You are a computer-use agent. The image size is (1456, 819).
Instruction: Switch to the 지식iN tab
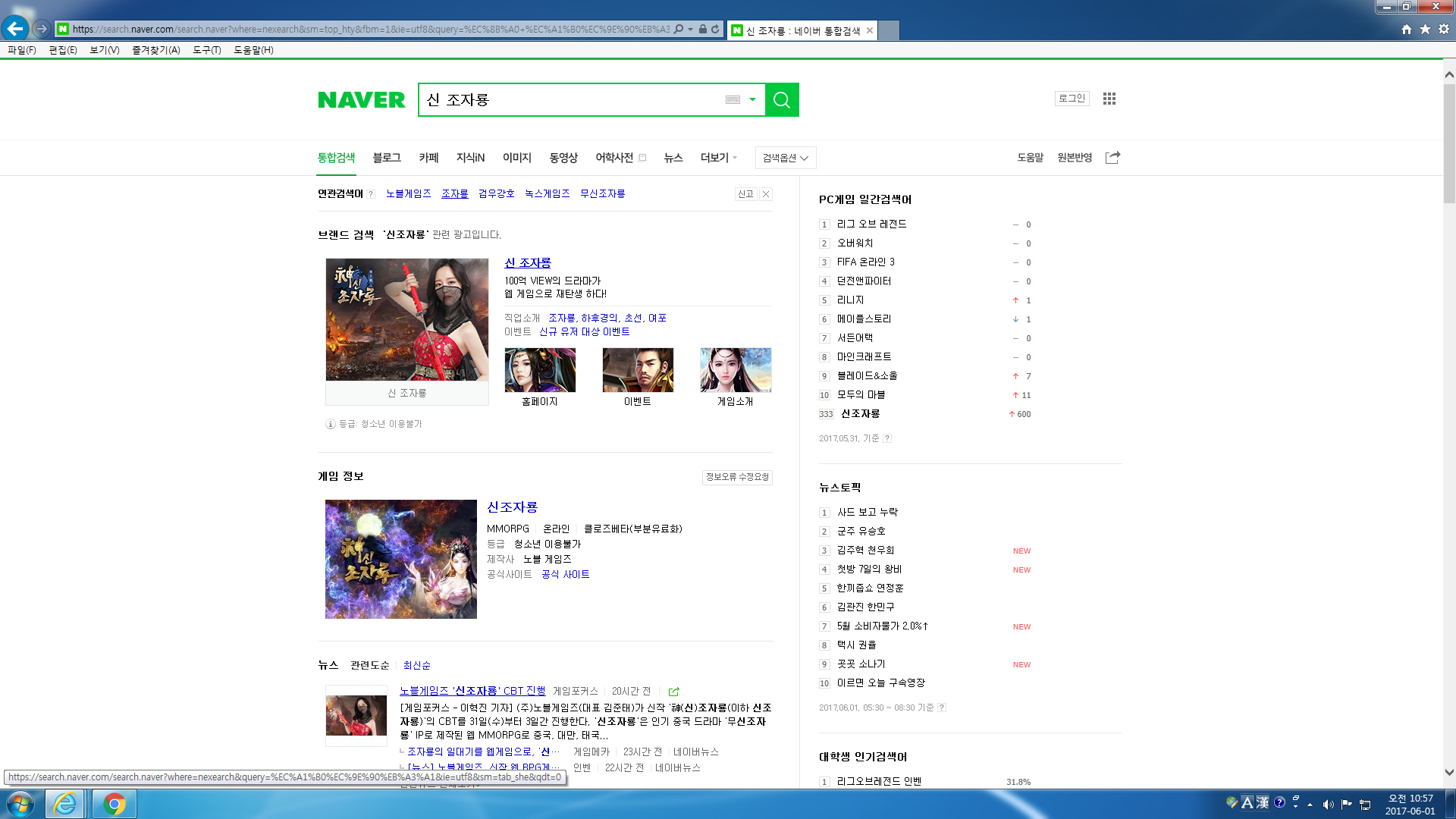coord(470,157)
